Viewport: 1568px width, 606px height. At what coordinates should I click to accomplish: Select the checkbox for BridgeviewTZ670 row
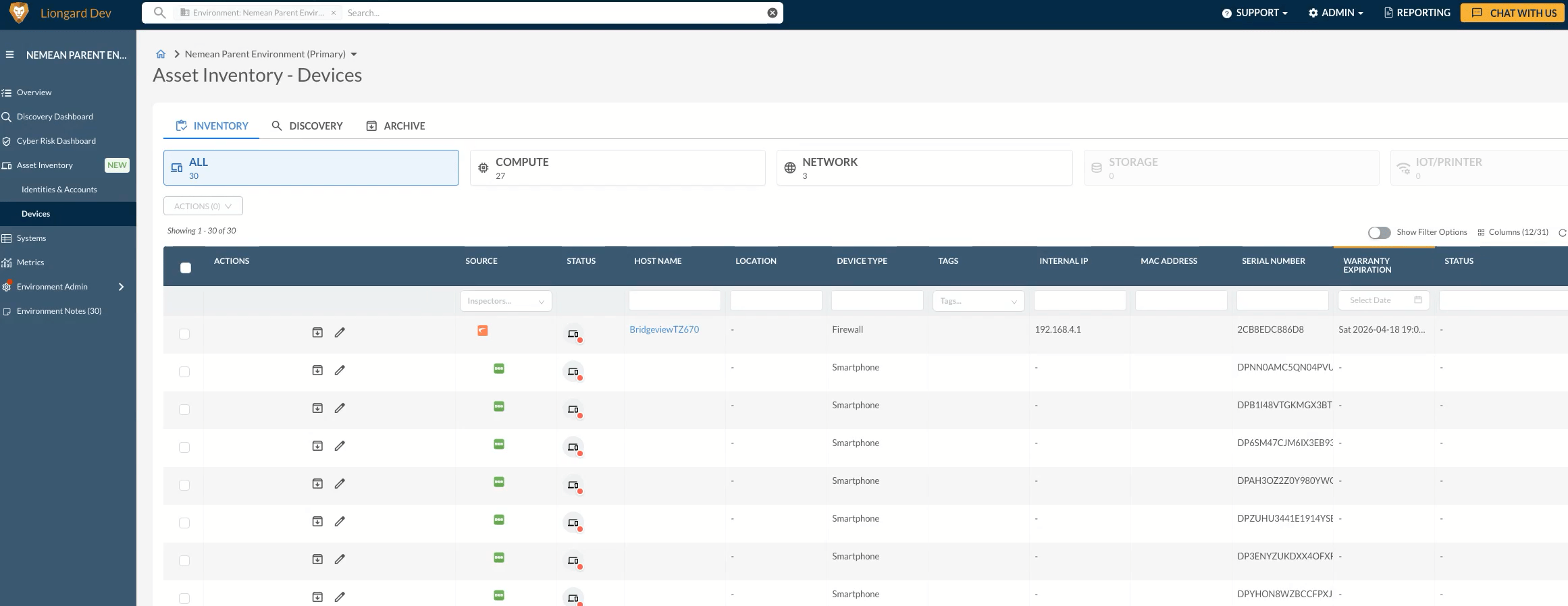(x=184, y=334)
